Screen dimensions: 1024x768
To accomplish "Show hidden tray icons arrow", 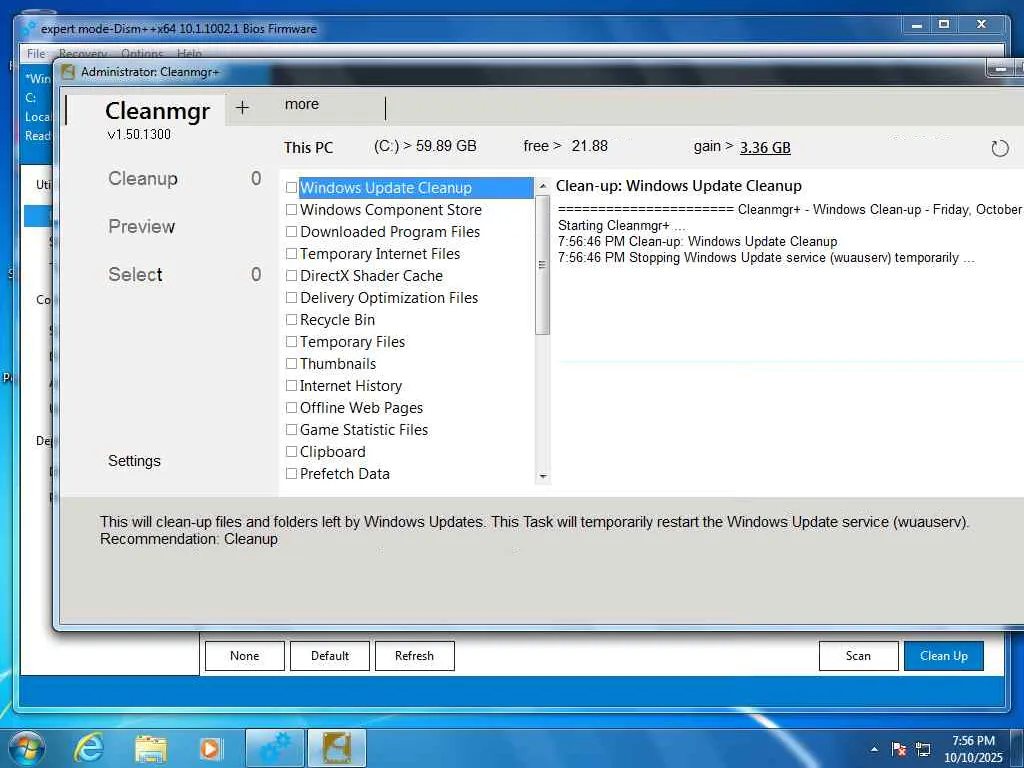I will (x=874, y=749).
